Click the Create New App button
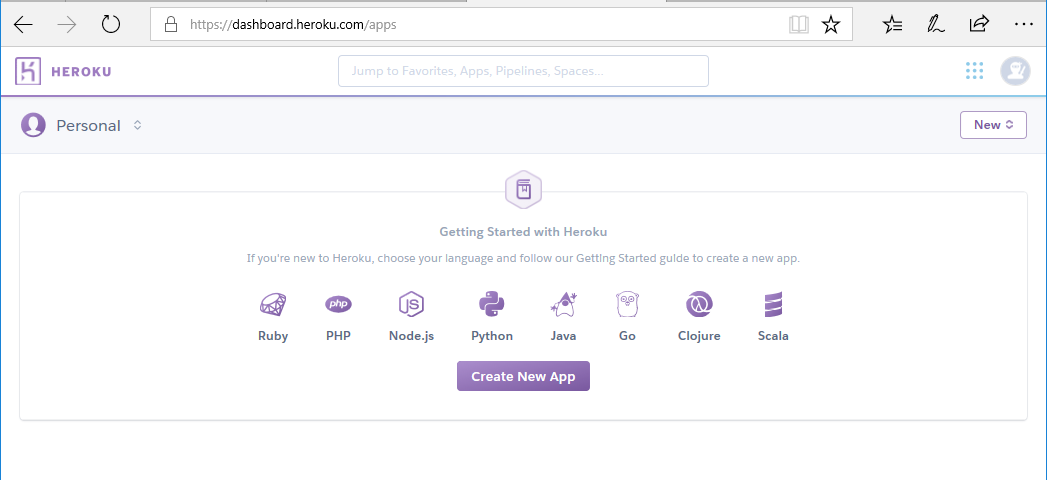The height and width of the screenshot is (480, 1047). pyautogui.click(x=523, y=376)
